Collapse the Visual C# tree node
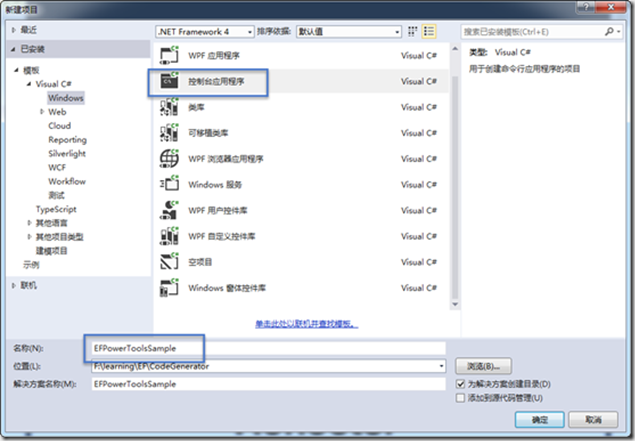The image size is (635, 441). tap(29, 84)
